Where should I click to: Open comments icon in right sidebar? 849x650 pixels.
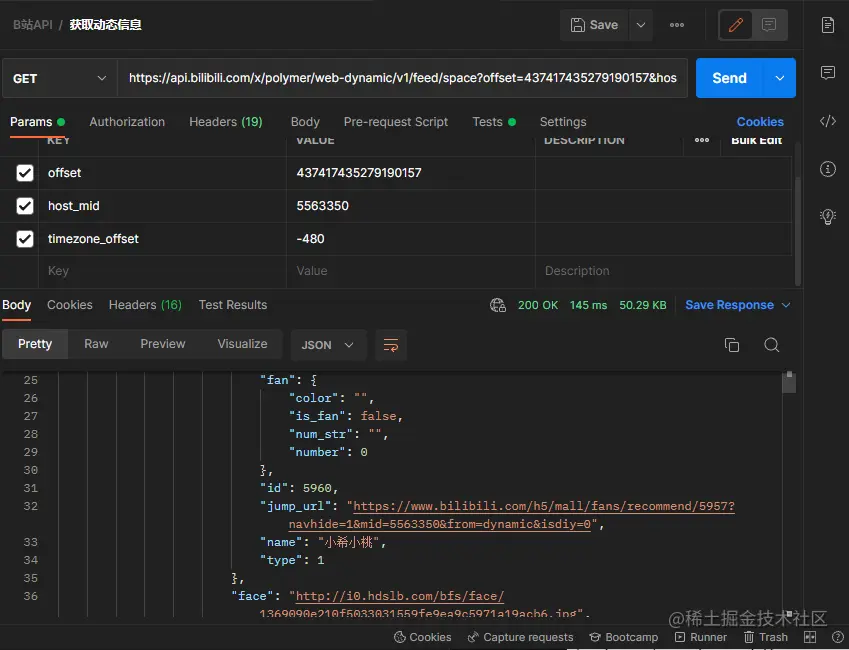(827, 73)
